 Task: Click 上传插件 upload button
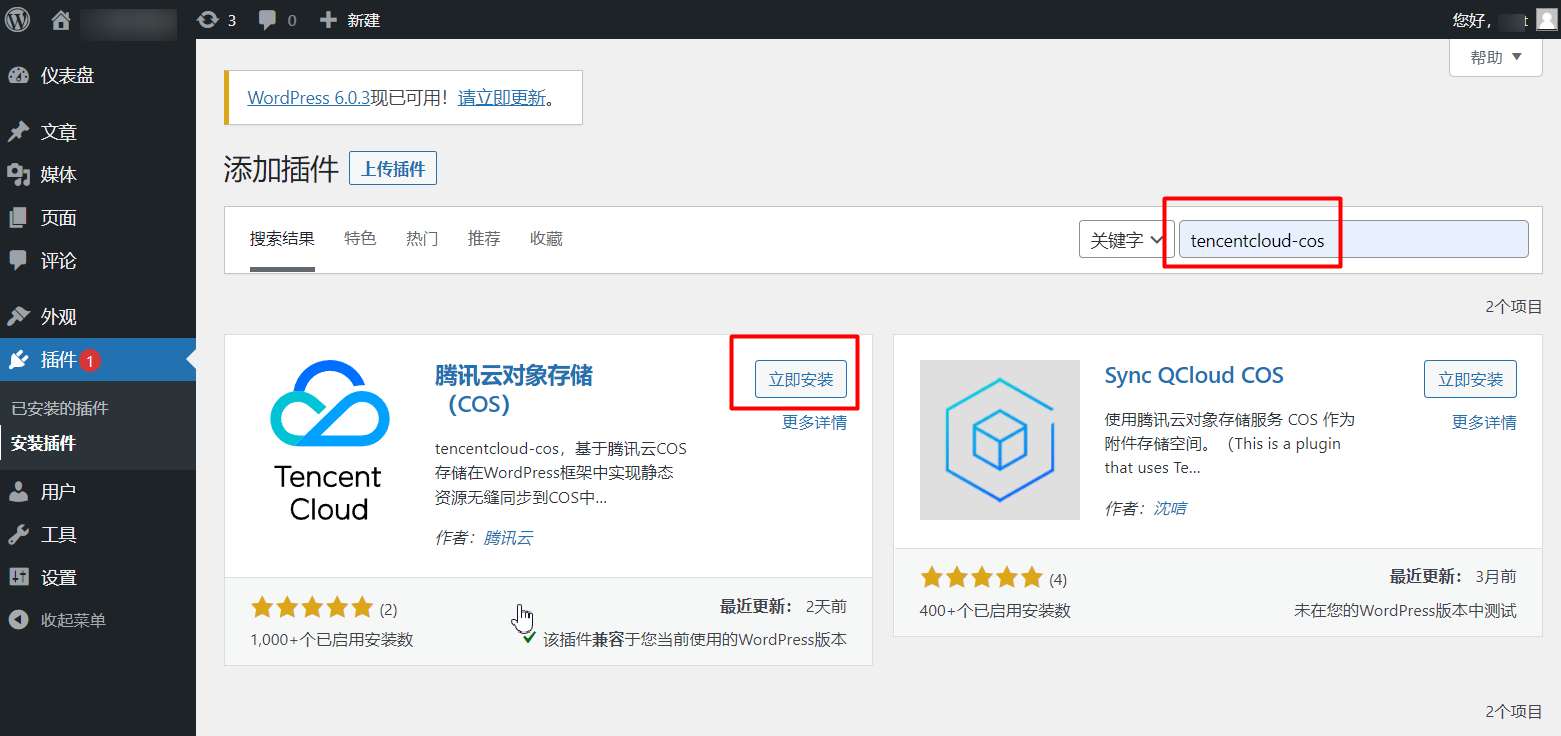[393, 169]
